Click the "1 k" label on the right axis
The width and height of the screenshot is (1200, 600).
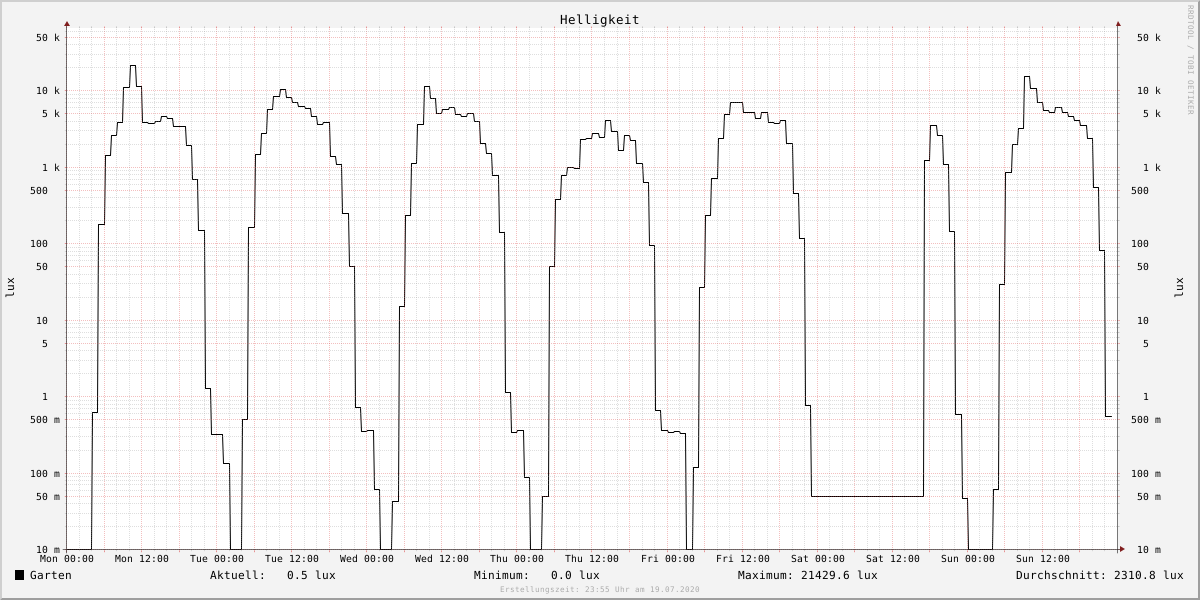[x=1152, y=168]
